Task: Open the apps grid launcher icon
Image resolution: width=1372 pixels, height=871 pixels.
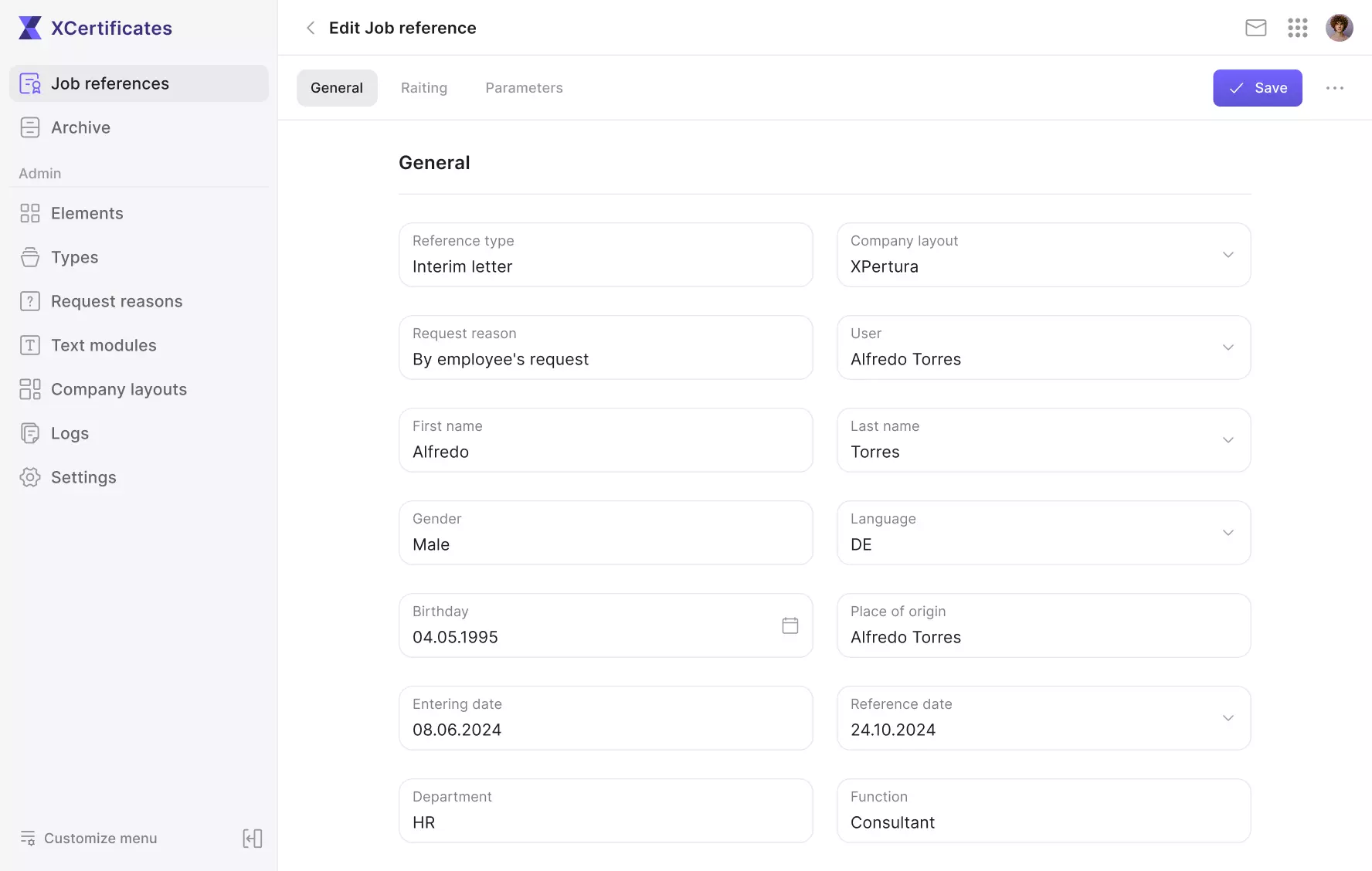Action: [1298, 28]
